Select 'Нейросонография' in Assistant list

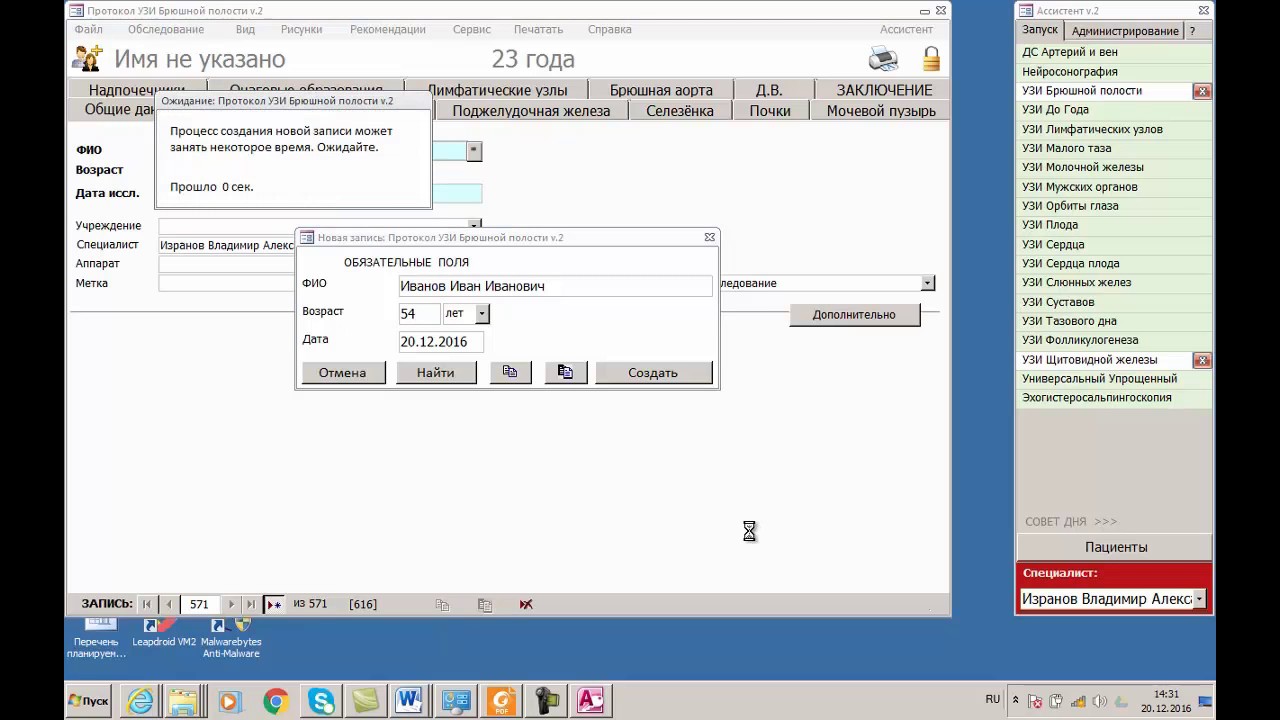(1115, 72)
